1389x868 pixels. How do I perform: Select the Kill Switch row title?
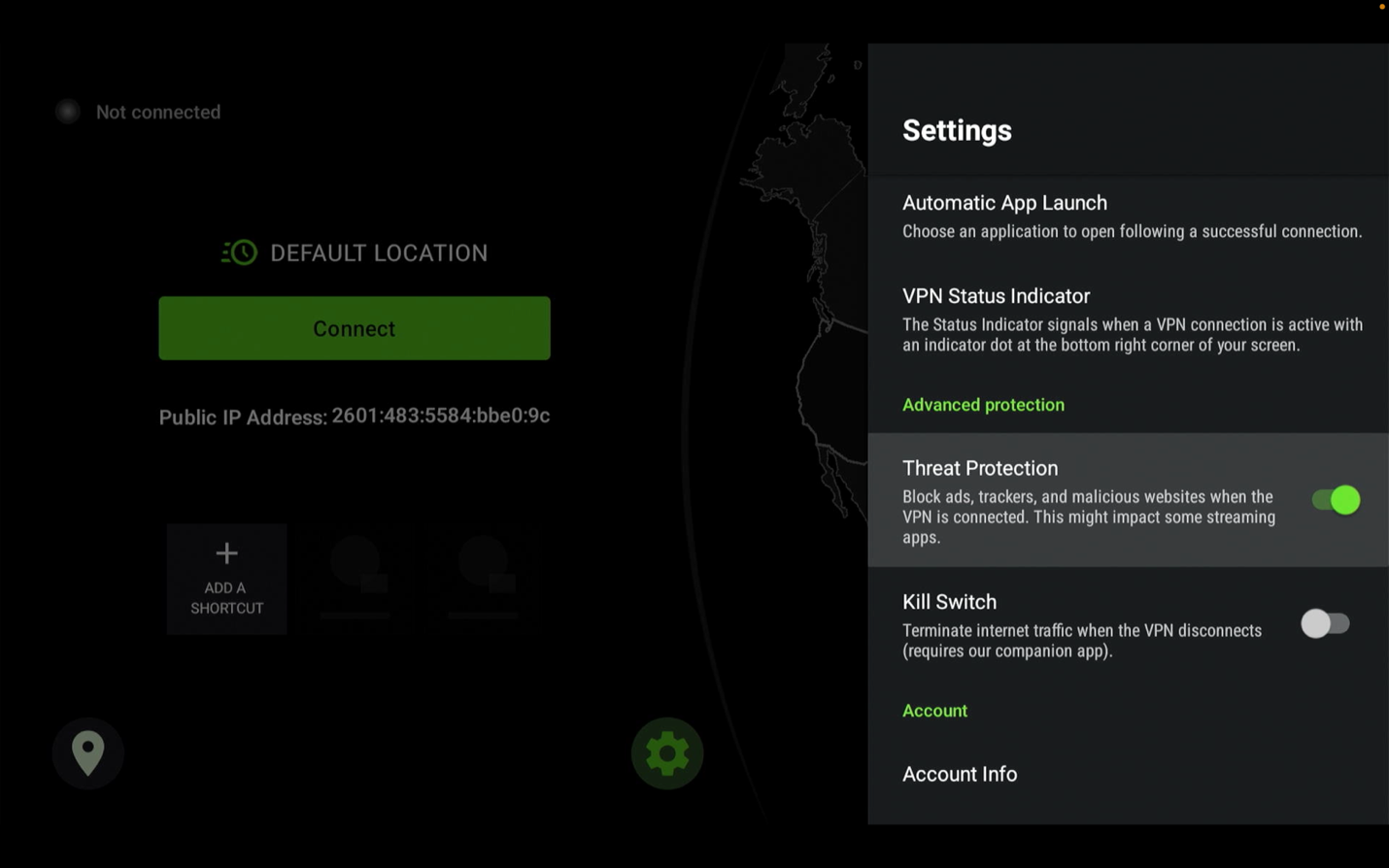point(949,602)
